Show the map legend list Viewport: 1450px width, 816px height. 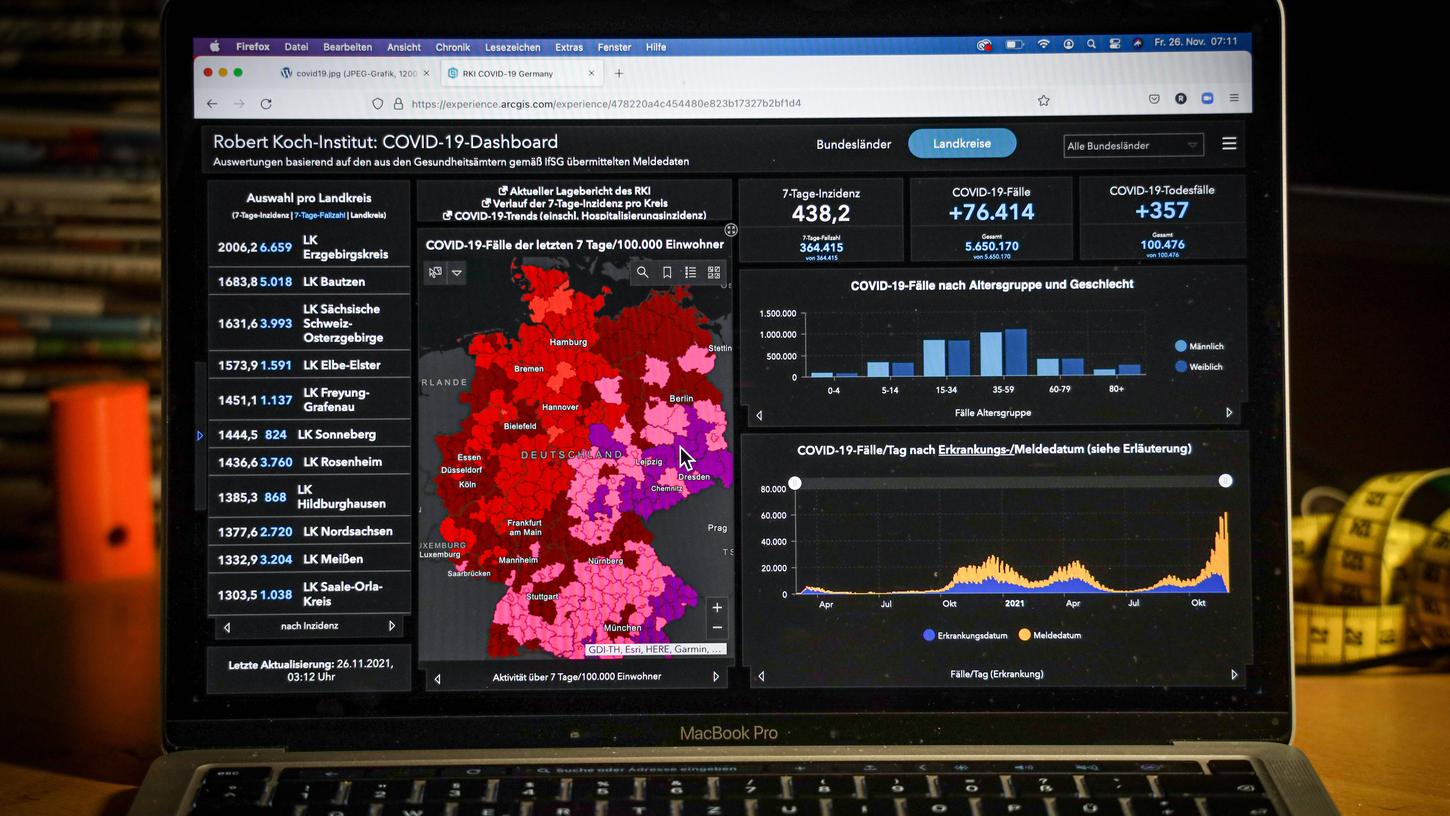pos(690,272)
